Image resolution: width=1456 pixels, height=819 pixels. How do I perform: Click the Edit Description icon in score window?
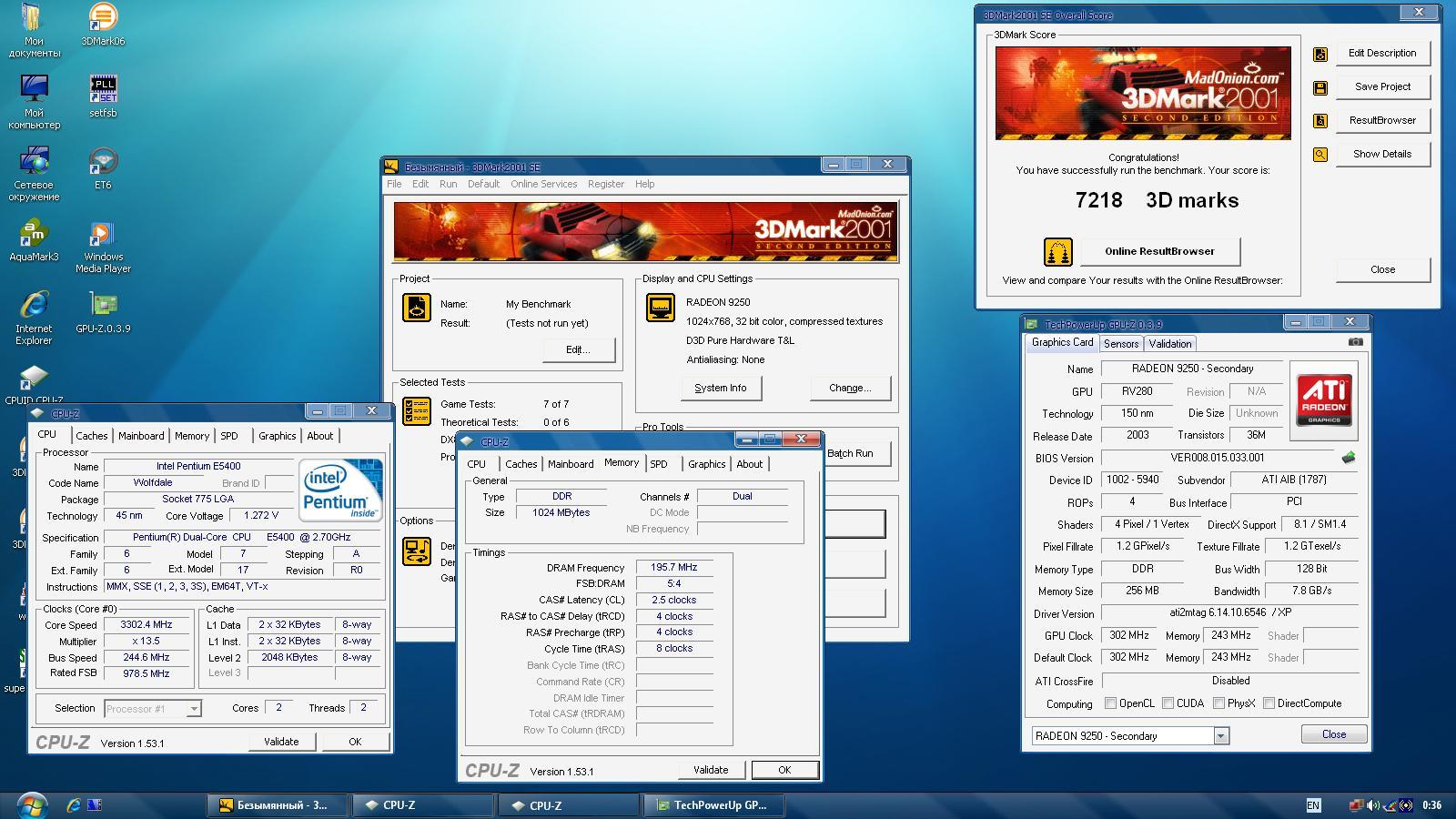click(x=1320, y=55)
